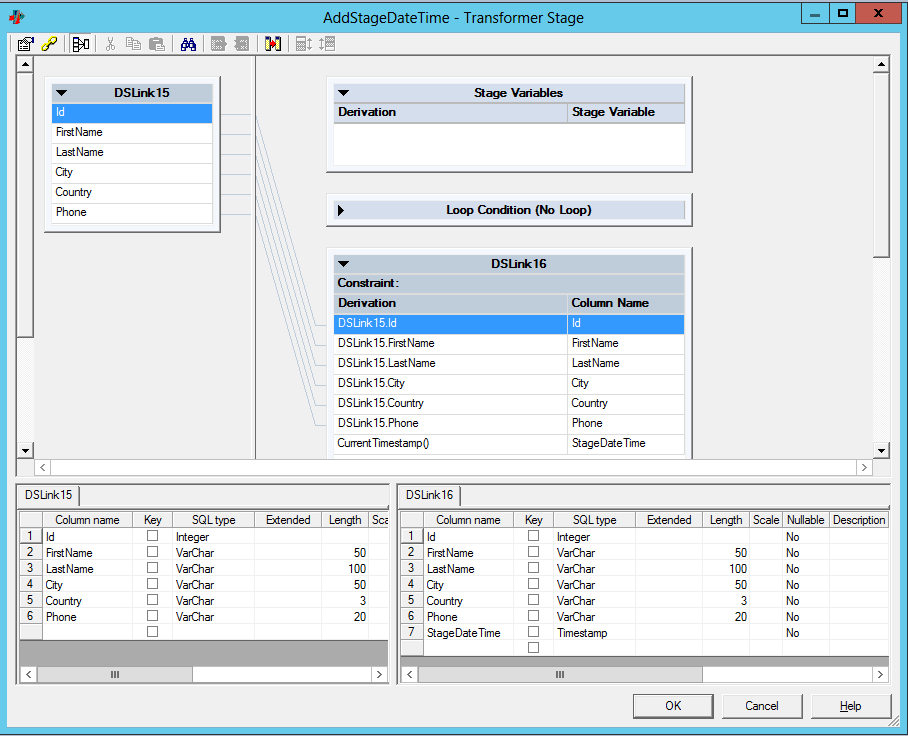Expand the Loop Condition (No Loop) section
908x736 pixels.
pos(341,210)
